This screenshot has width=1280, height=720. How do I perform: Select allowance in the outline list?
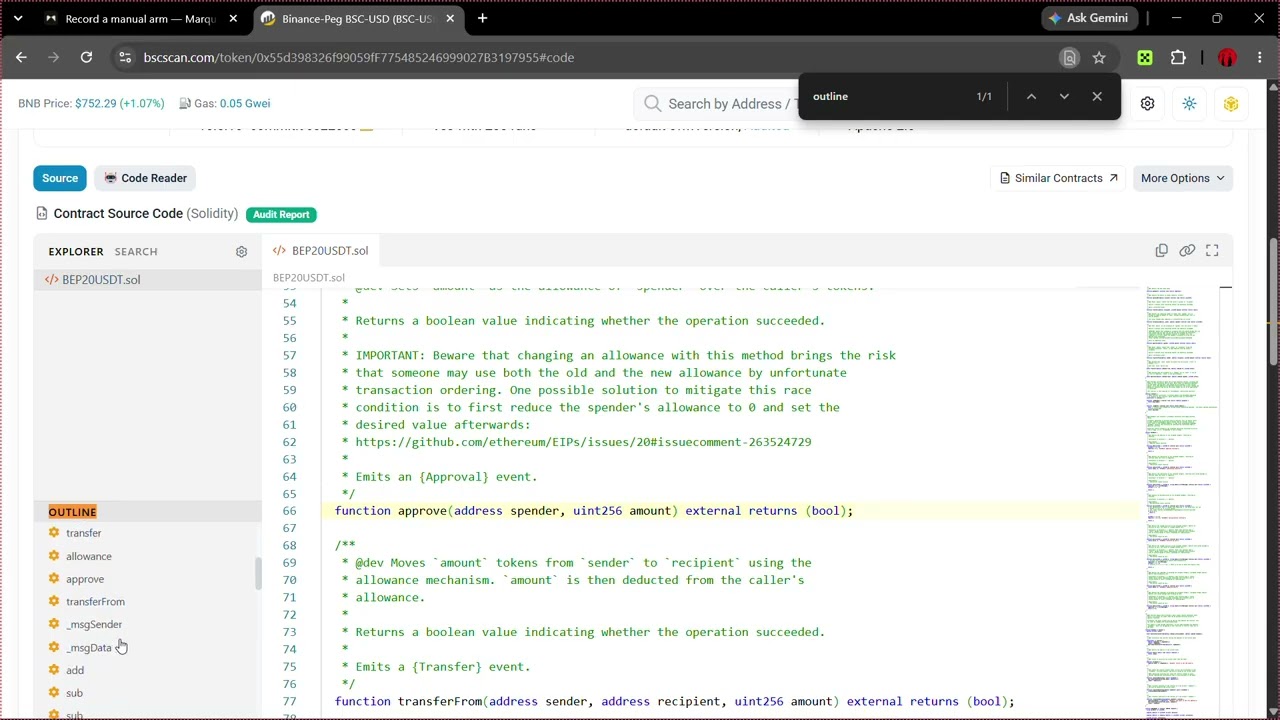[x=89, y=556]
